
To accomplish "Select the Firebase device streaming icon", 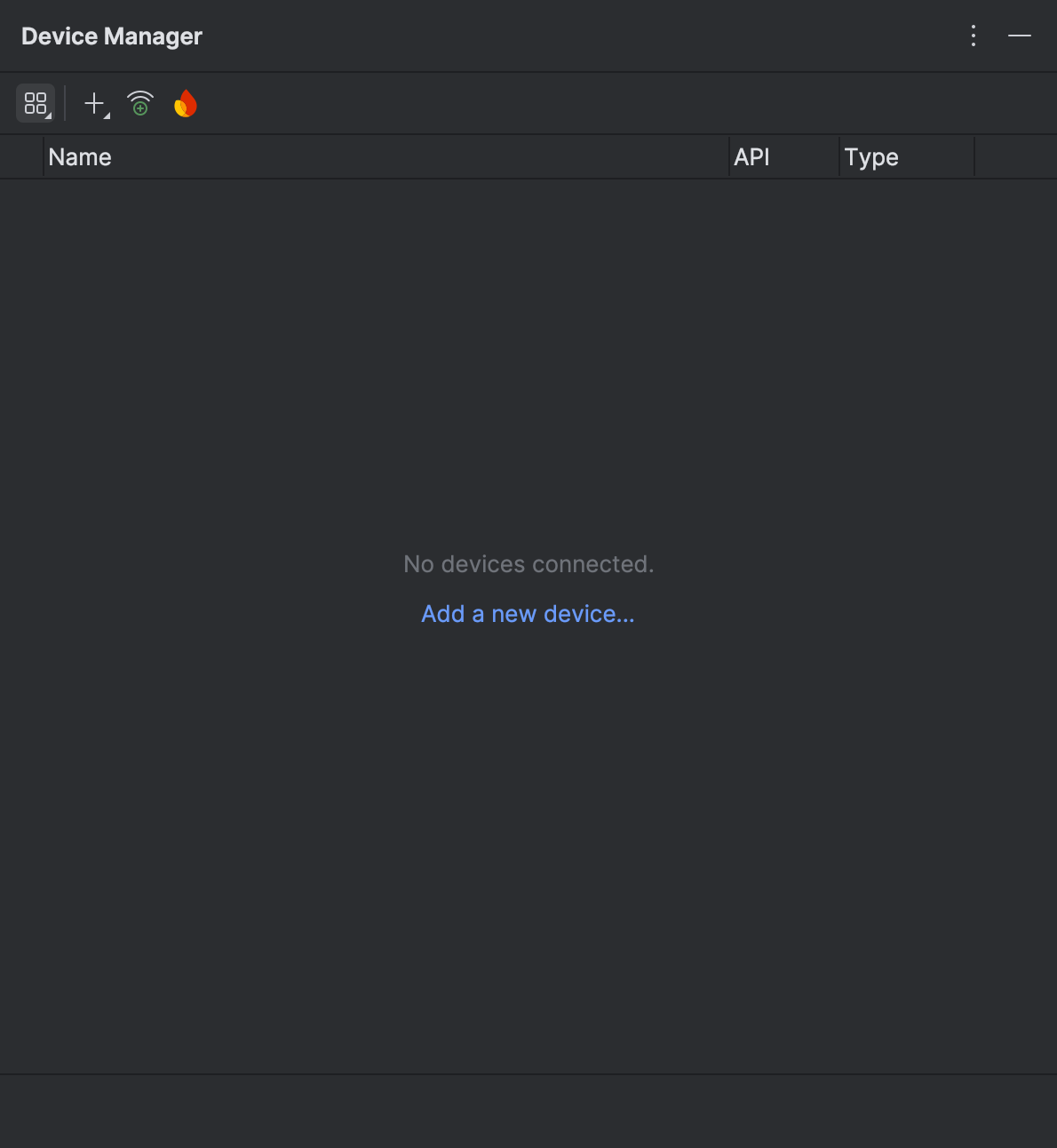I will pos(186,102).
